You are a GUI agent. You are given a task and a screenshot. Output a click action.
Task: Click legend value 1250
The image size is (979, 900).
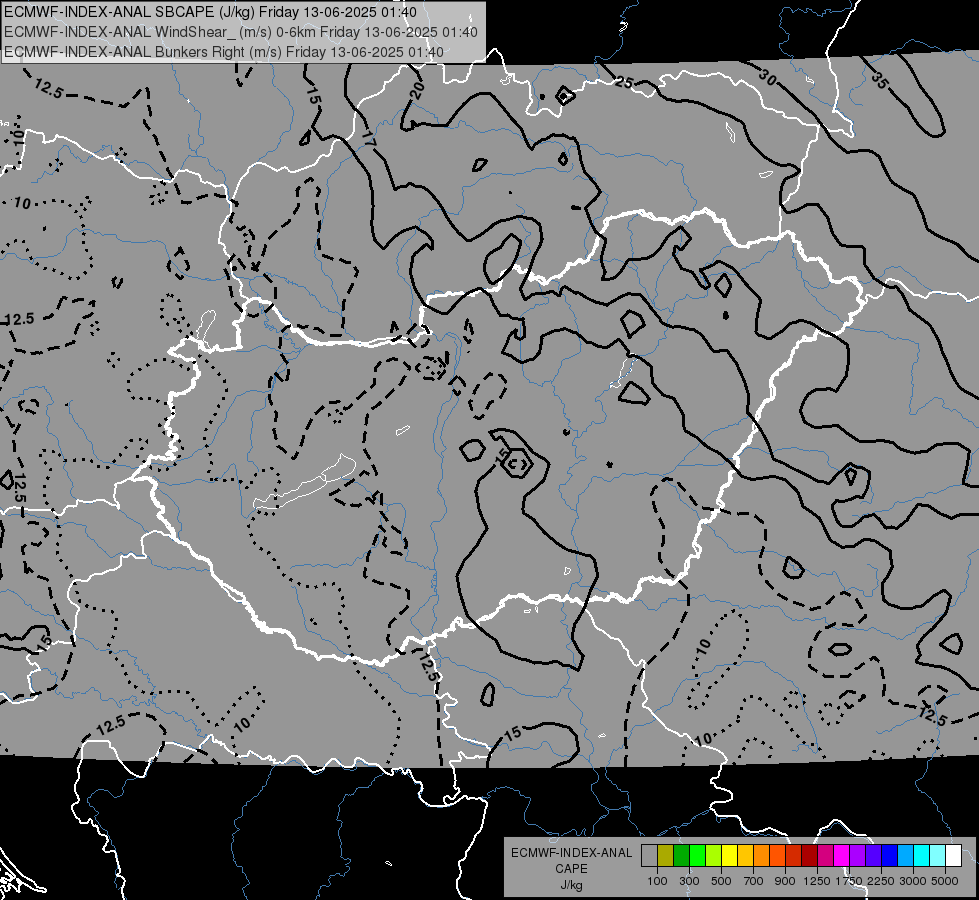pyautogui.click(x=817, y=881)
